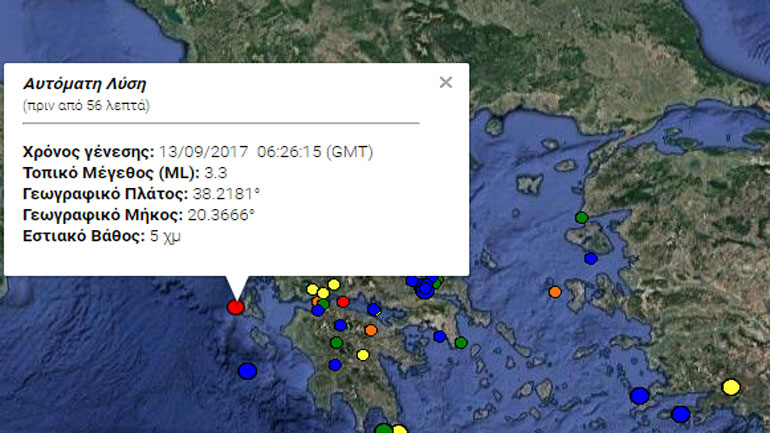Close the Αυτόματη Λύση info popup
The width and height of the screenshot is (770, 433).
(445, 82)
